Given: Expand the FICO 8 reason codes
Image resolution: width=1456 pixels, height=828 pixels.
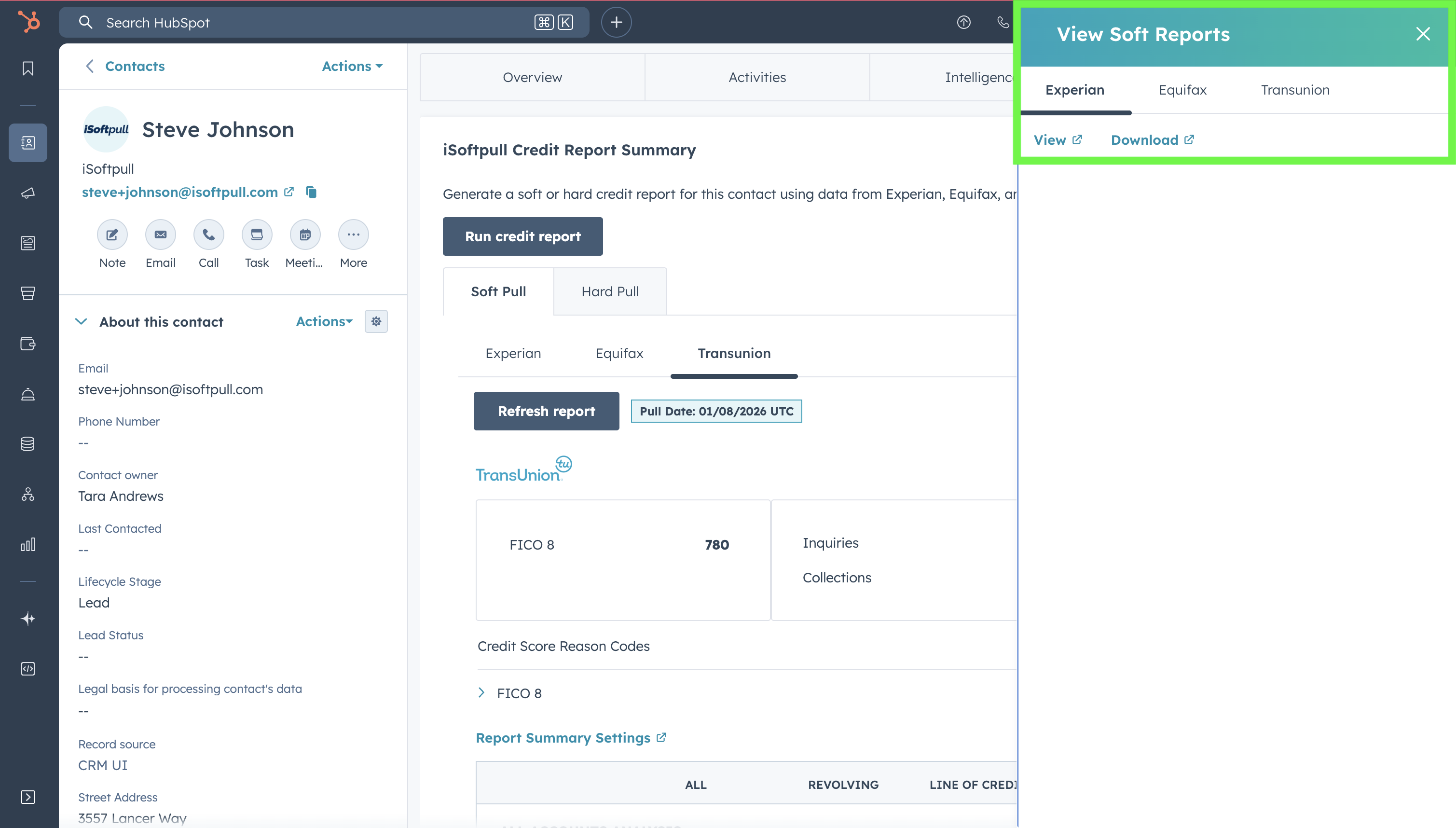Looking at the screenshot, I should click(481, 693).
